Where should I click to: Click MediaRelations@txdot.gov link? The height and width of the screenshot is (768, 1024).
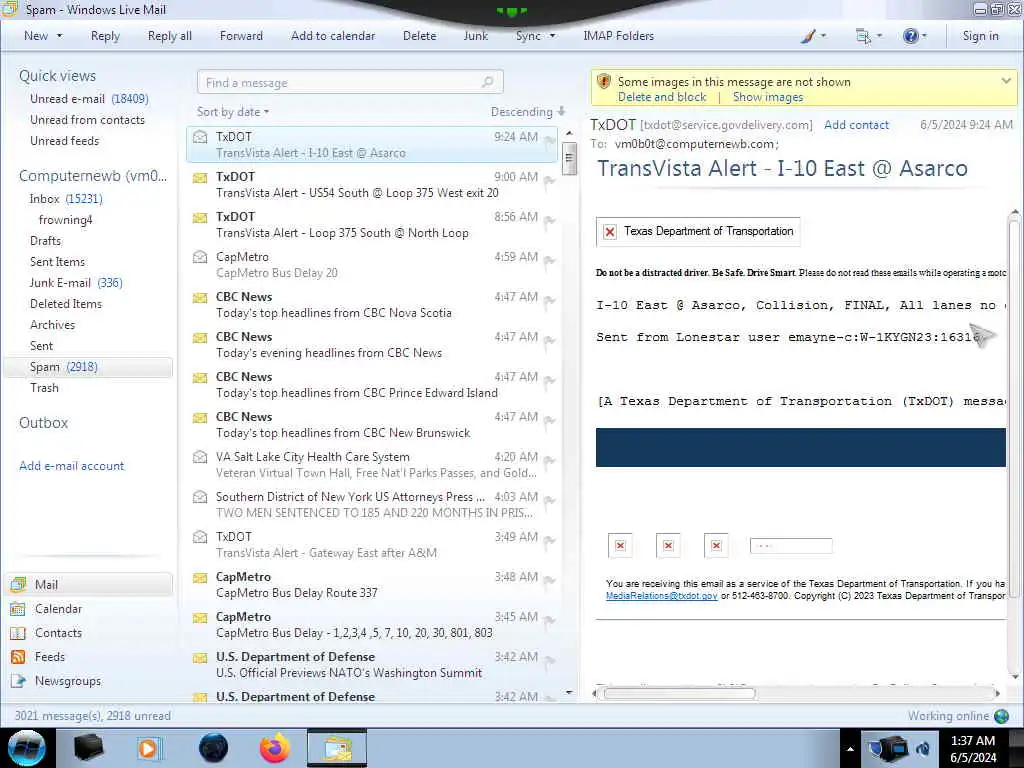tap(662, 596)
